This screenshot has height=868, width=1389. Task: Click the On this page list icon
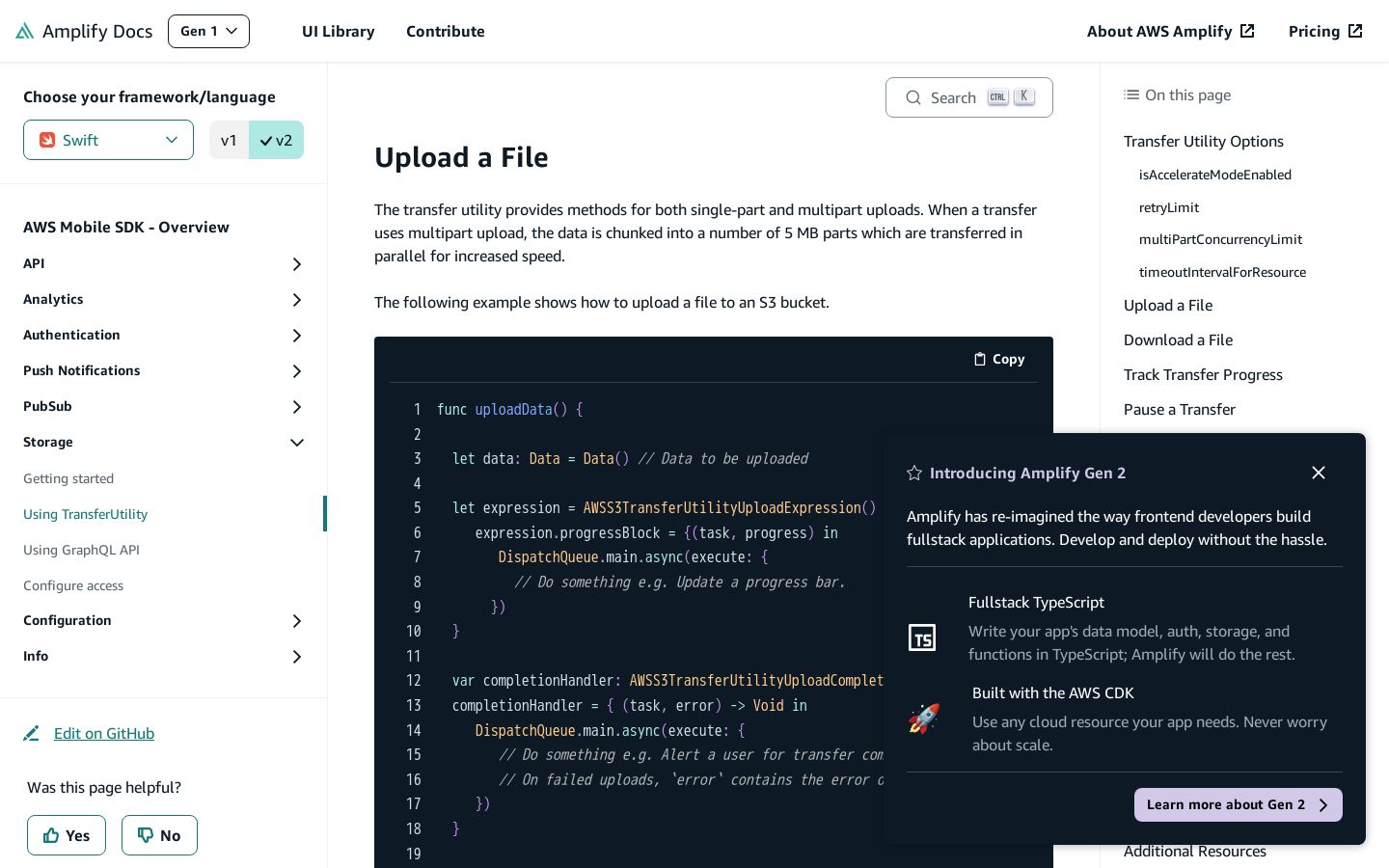[x=1131, y=95]
